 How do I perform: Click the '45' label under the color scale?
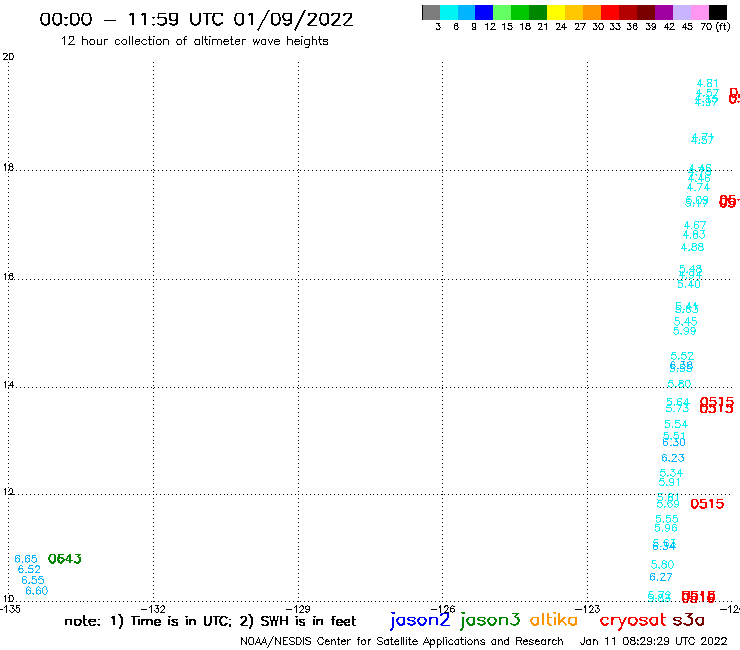(x=687, y=27)
